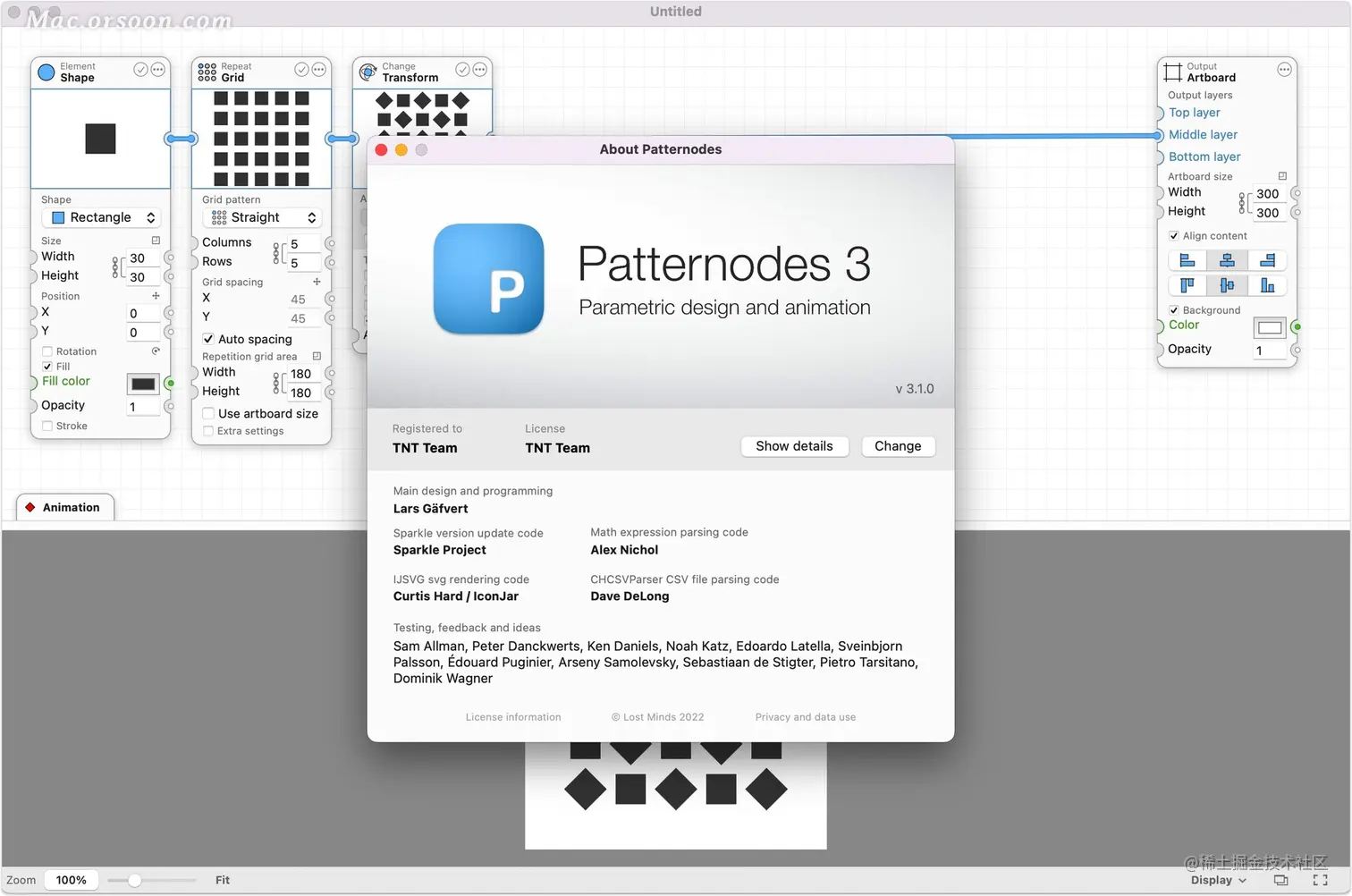Click the align right icon in Artboard node
Screen dimensions: 1352x896
pyautogui.click(x=1267, y=260)
